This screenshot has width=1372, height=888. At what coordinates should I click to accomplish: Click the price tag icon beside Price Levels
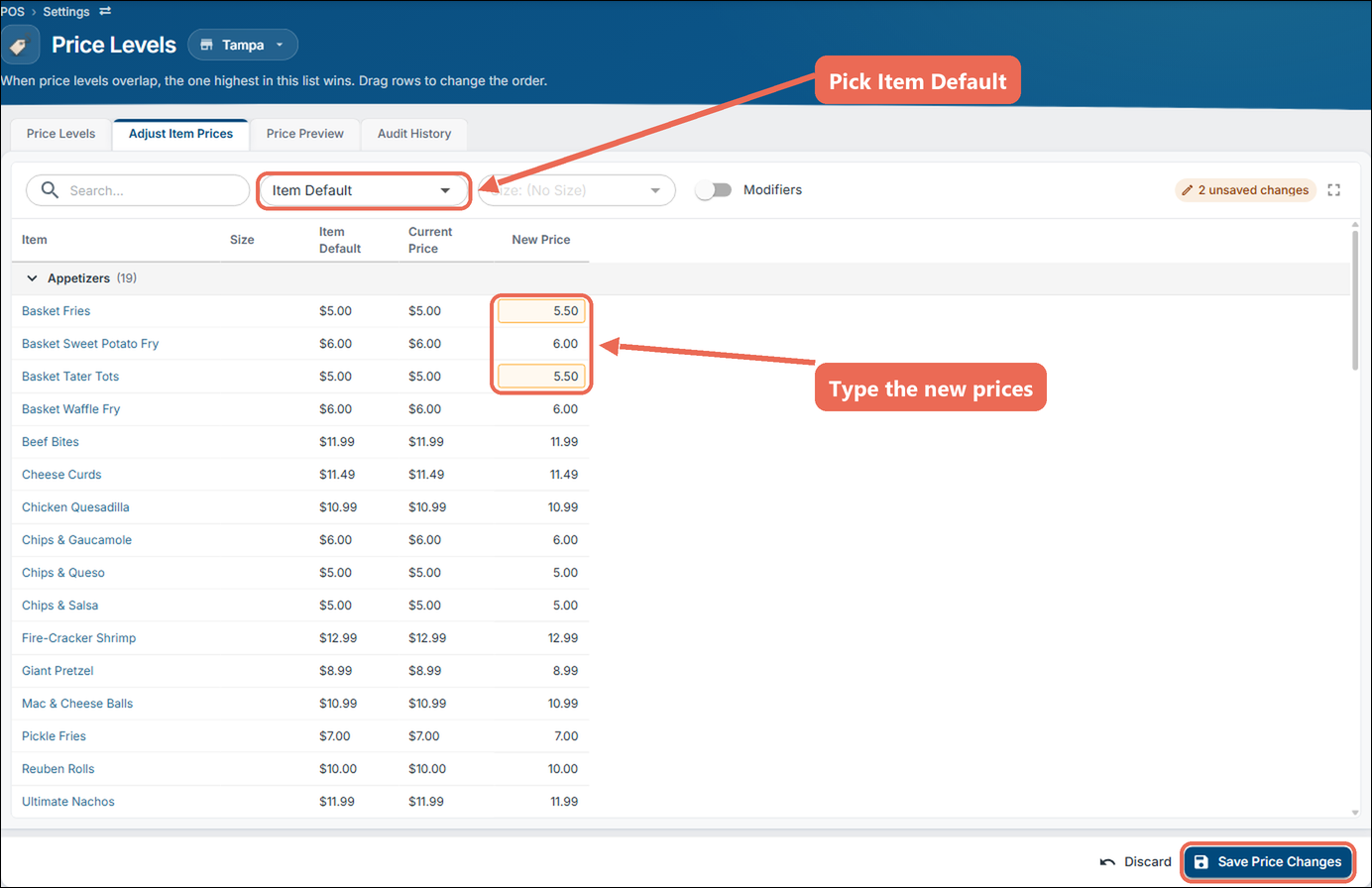19,46
